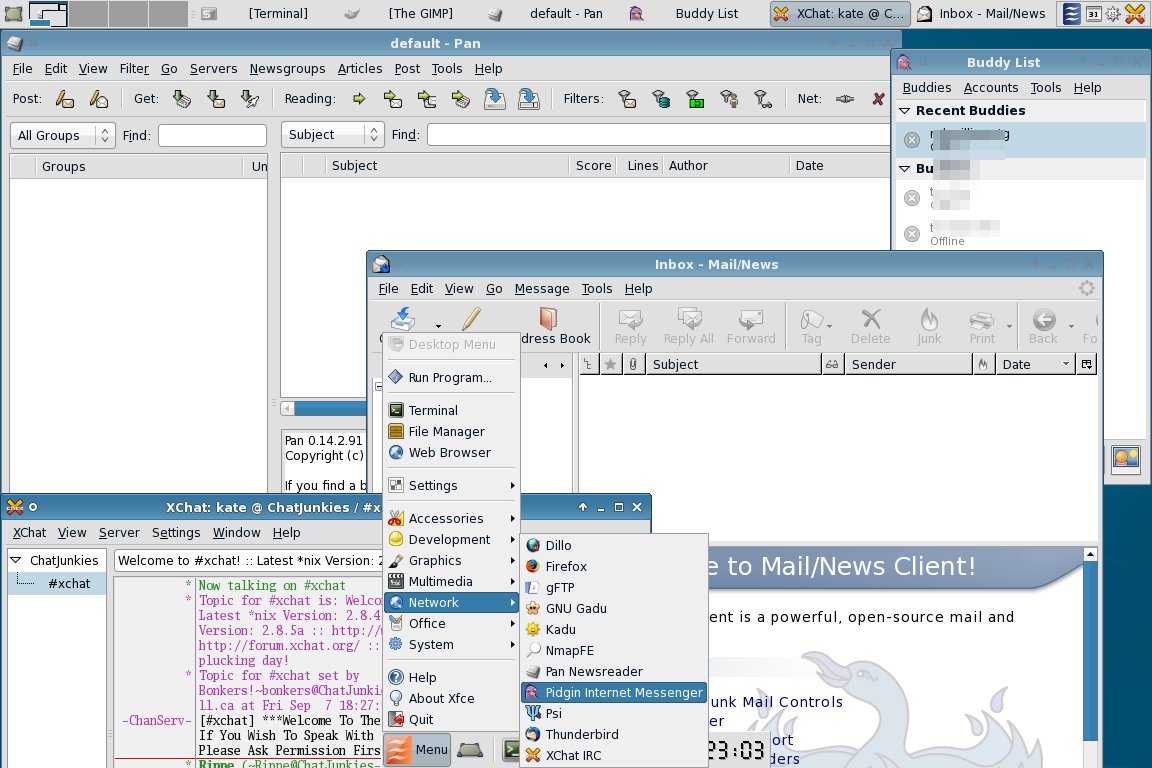Screen dimensions: 1152x768
Task: Click Author column header in Pan
Action: click(x=725, y=166)
